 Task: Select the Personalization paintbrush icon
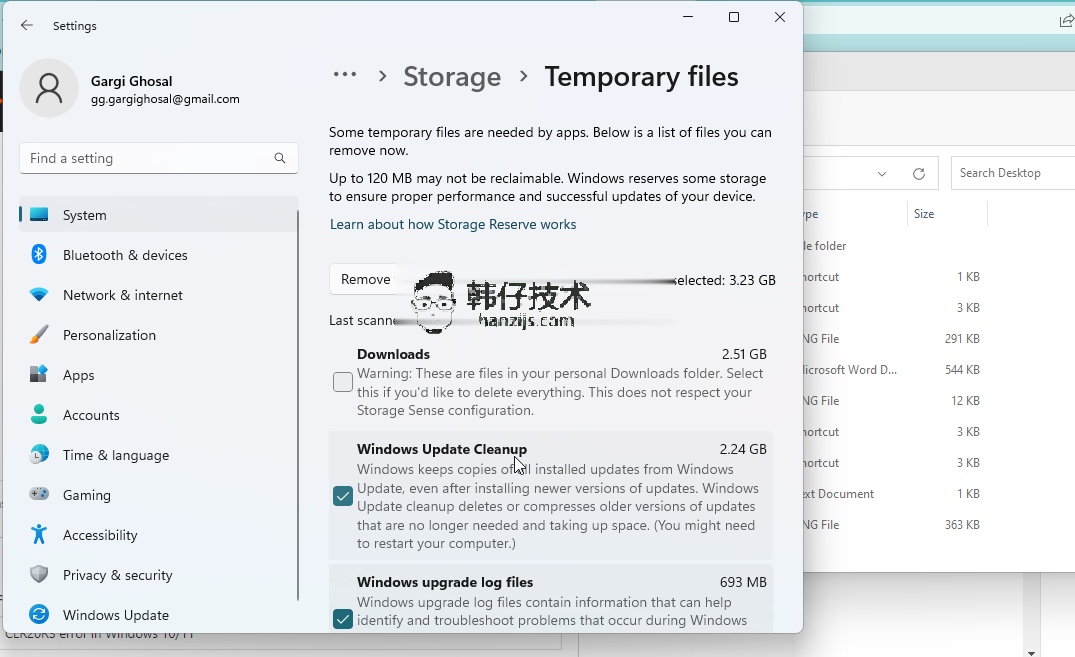(x=39, y=335)
